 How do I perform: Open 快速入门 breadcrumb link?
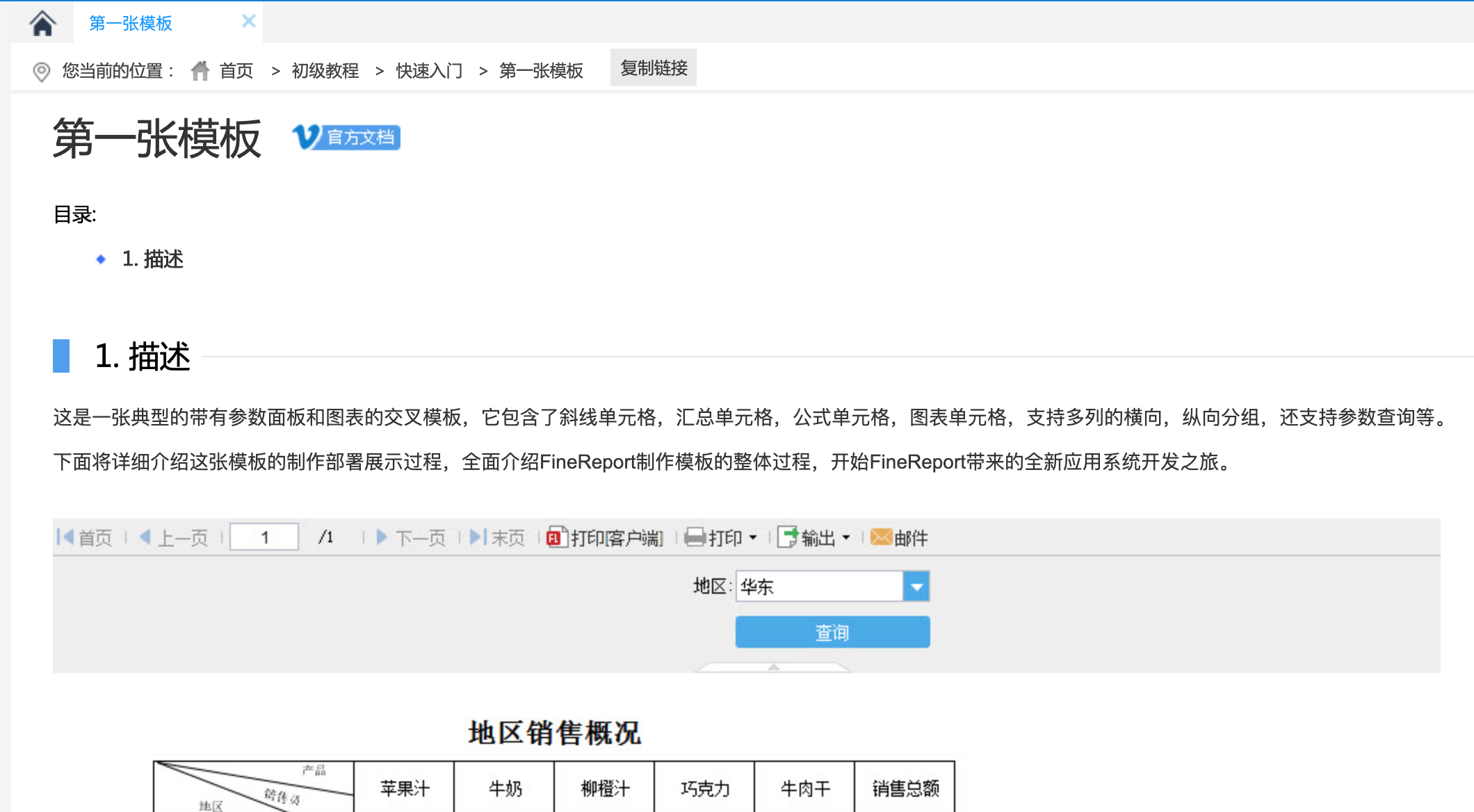tap(429, 71)
